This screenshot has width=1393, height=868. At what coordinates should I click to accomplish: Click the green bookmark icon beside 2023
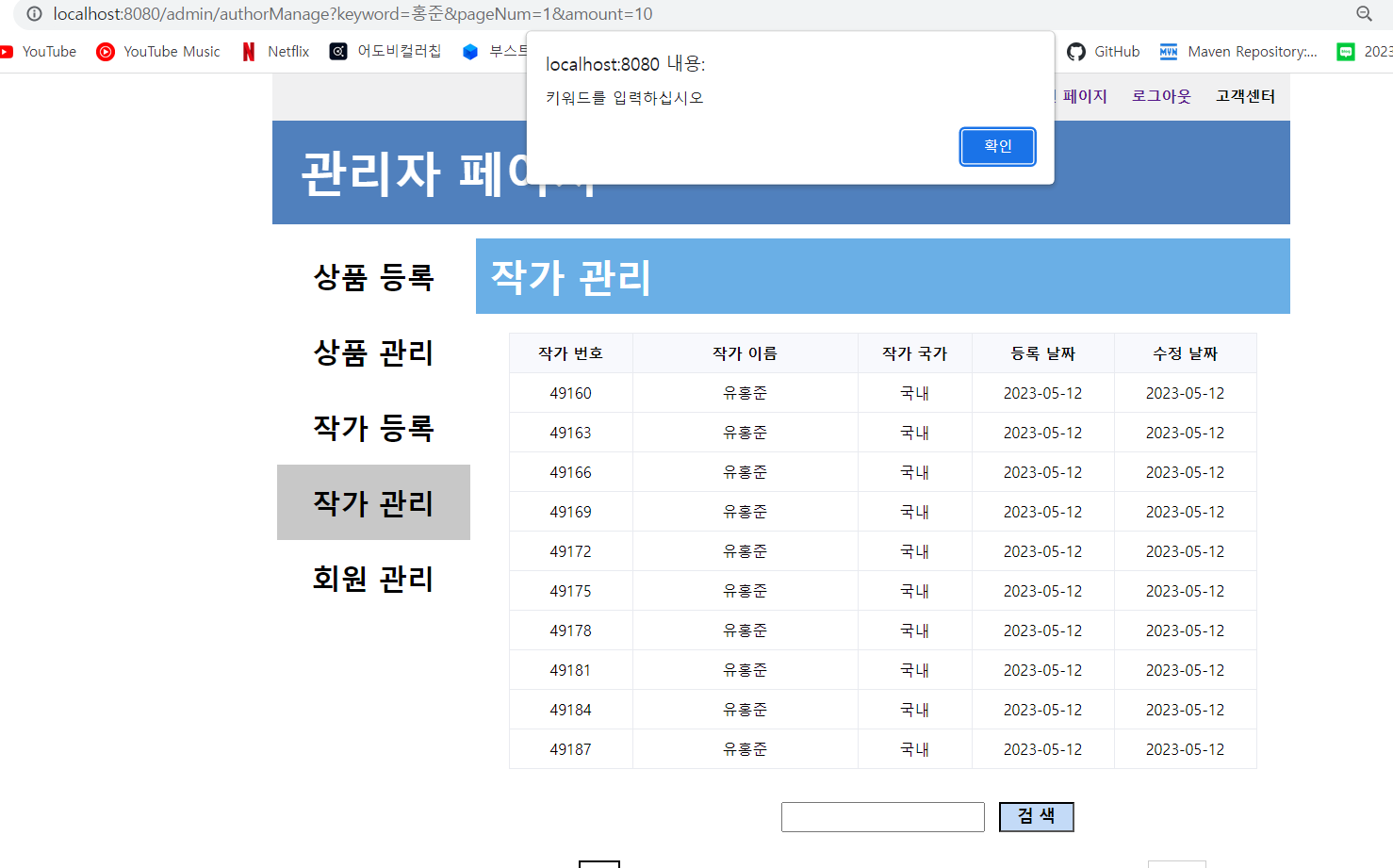click(1346, 52)
